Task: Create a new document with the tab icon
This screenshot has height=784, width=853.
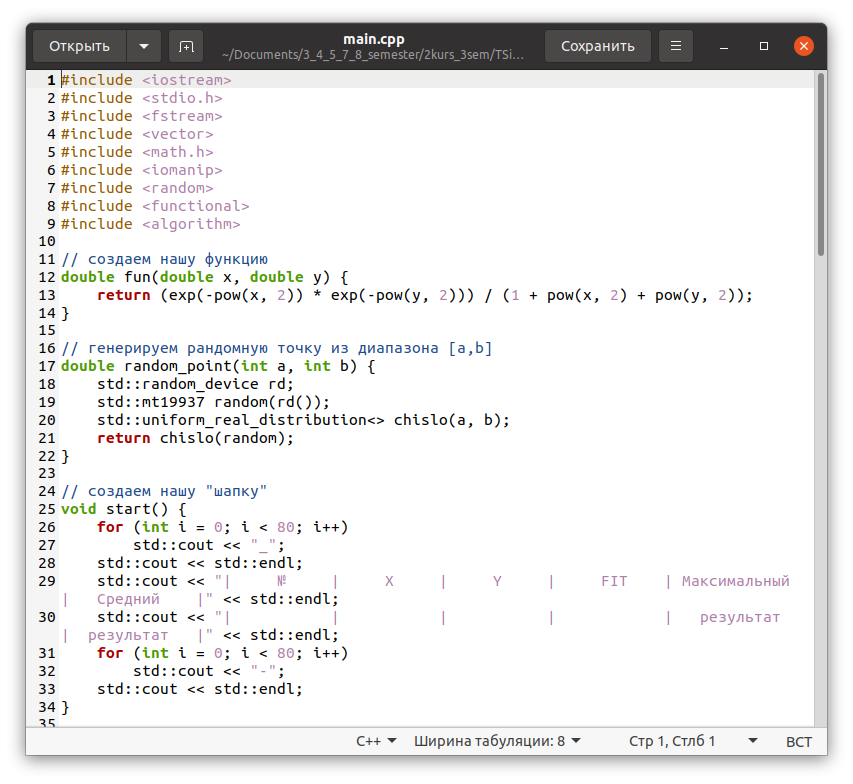Action: (x=185, y=46)
